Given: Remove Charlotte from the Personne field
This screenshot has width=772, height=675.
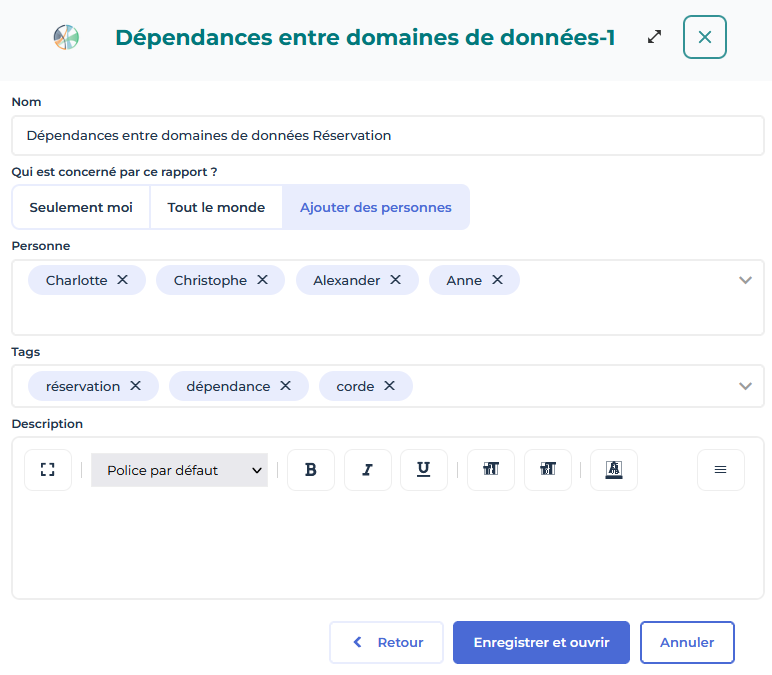Looking at the screenshot, I should point(123,280).
